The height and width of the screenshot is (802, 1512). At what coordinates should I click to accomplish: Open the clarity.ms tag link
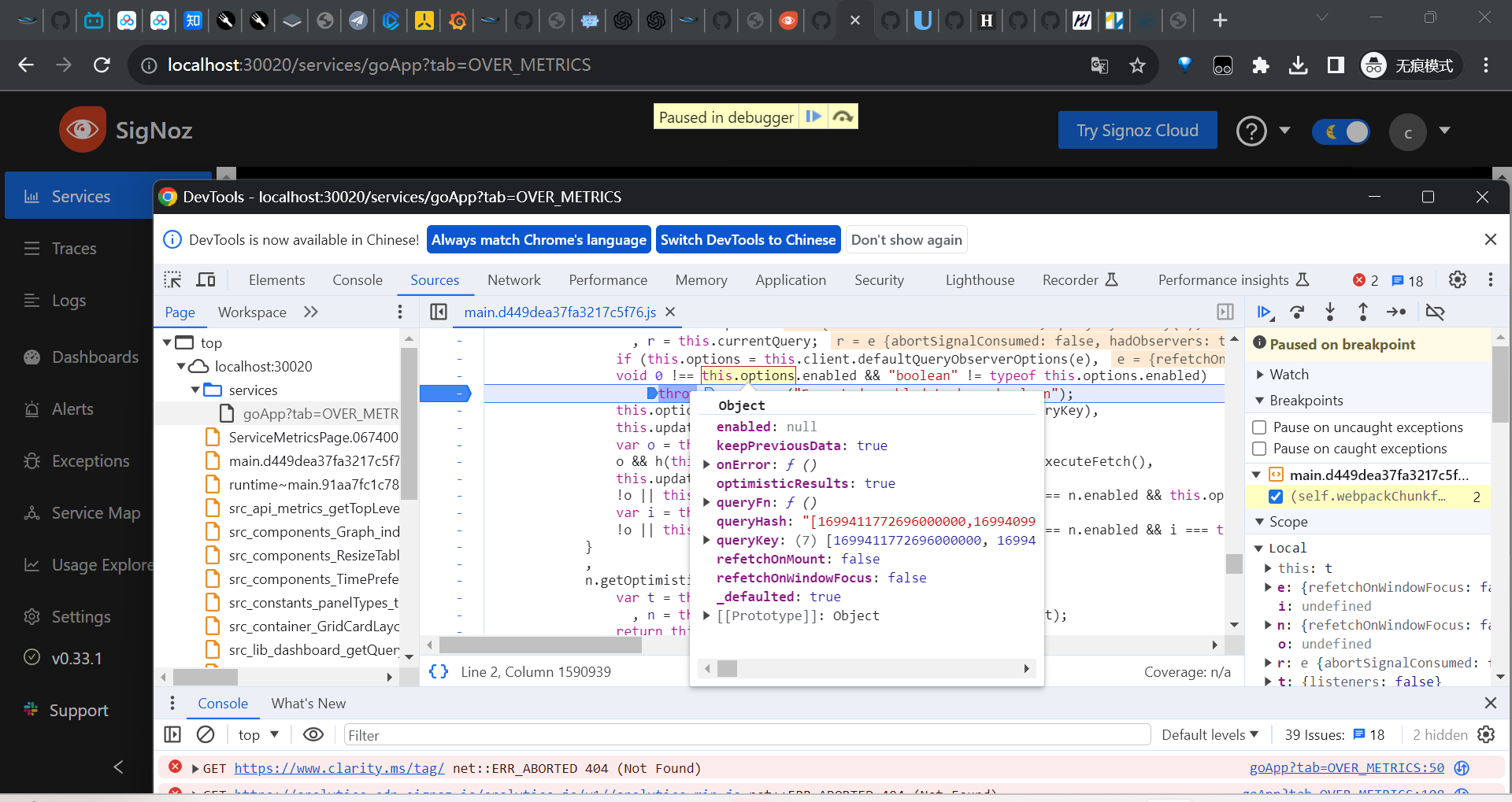339,768
